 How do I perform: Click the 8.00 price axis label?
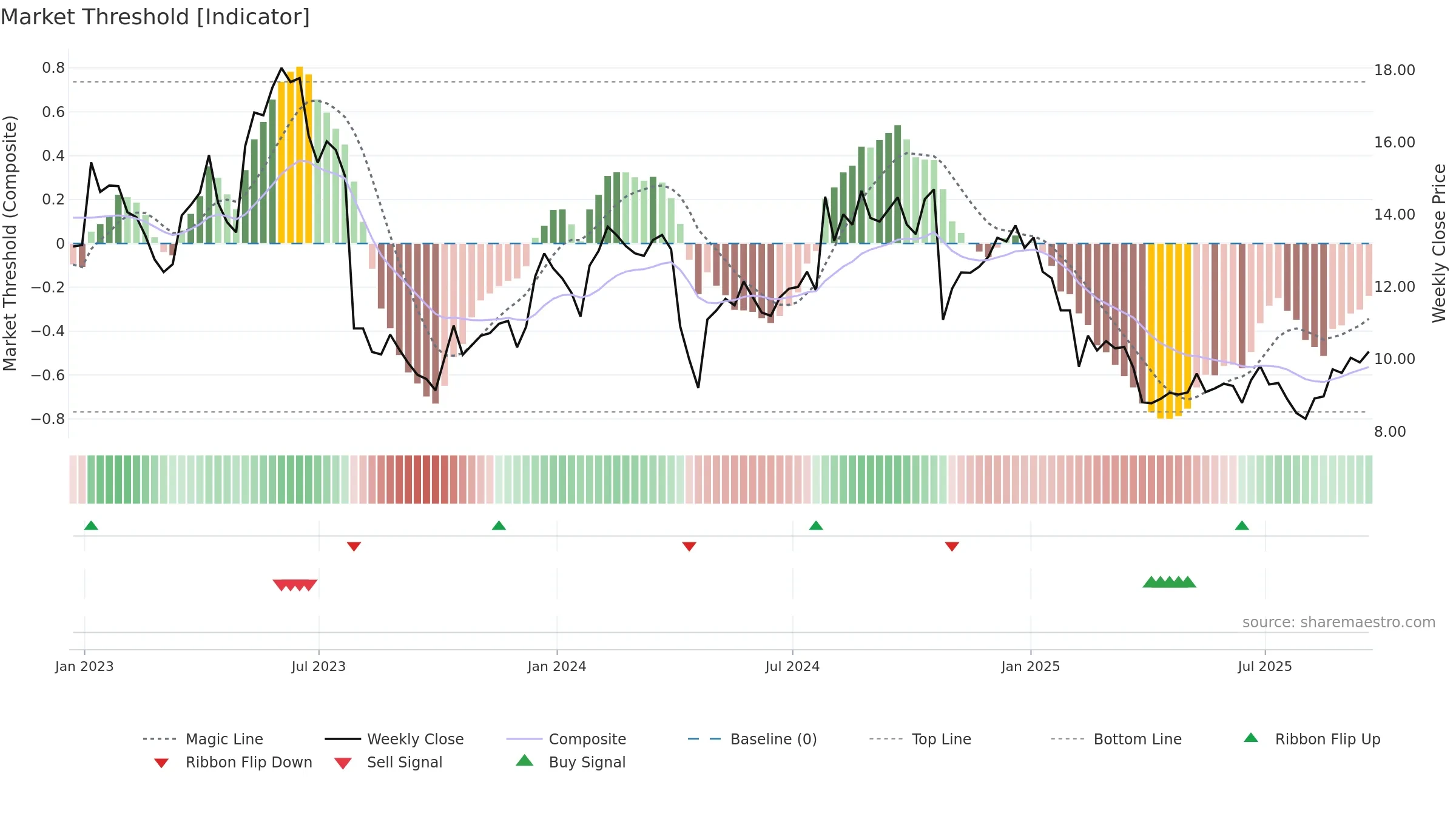pos(1390,432)
